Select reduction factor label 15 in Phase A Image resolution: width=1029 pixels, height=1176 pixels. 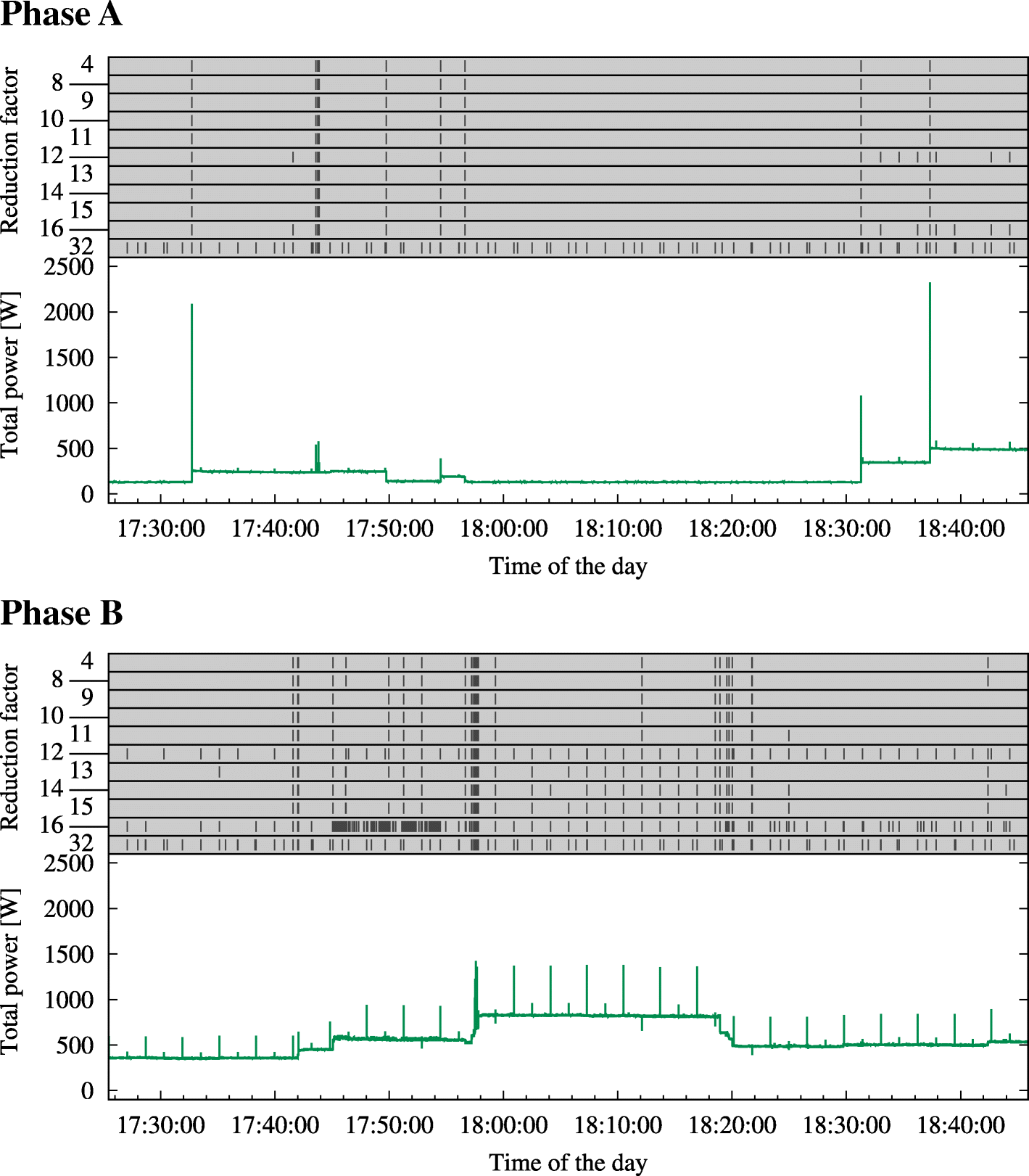(x=81, y=210)
